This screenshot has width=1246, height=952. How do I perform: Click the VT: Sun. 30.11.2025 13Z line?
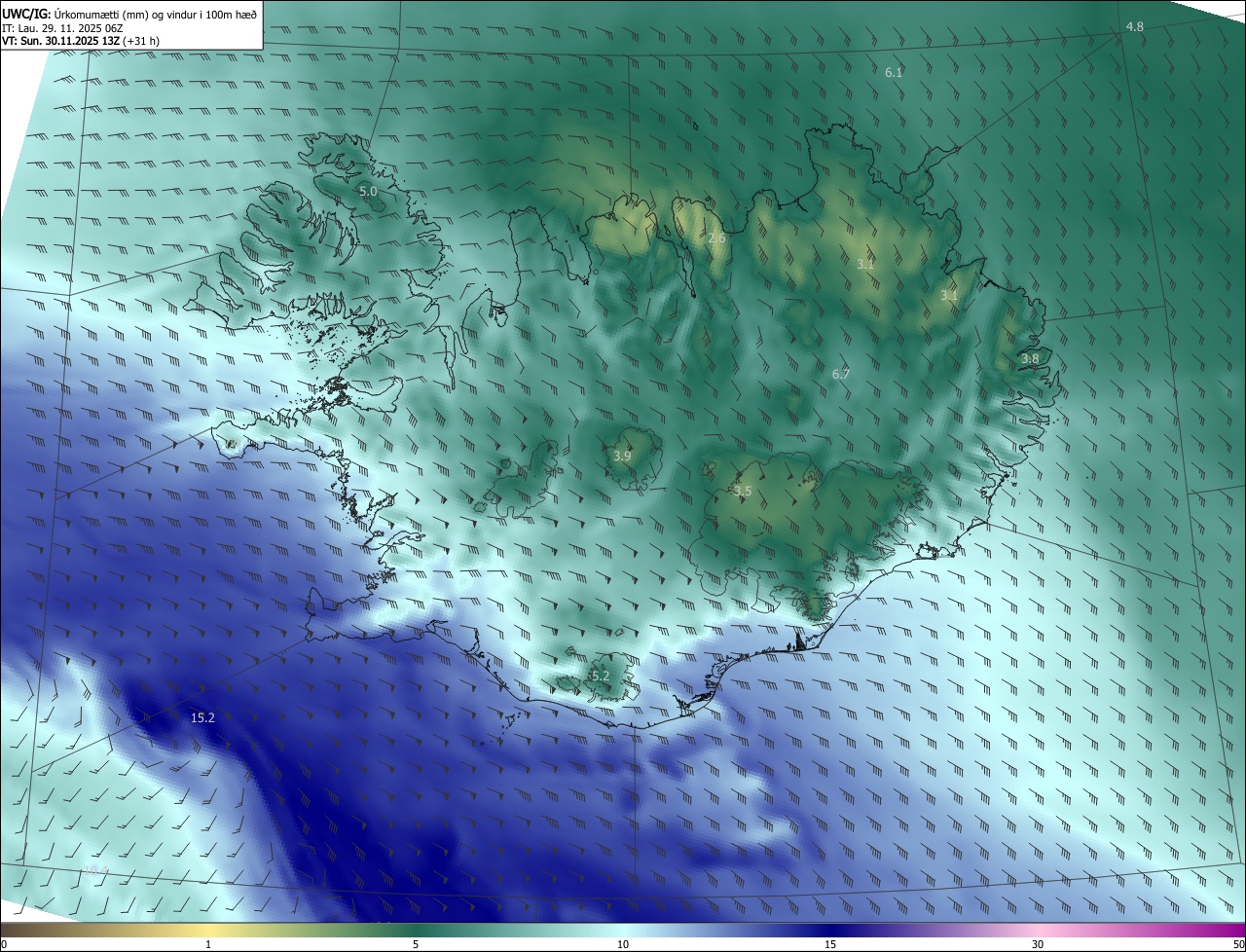coord(81,41)
